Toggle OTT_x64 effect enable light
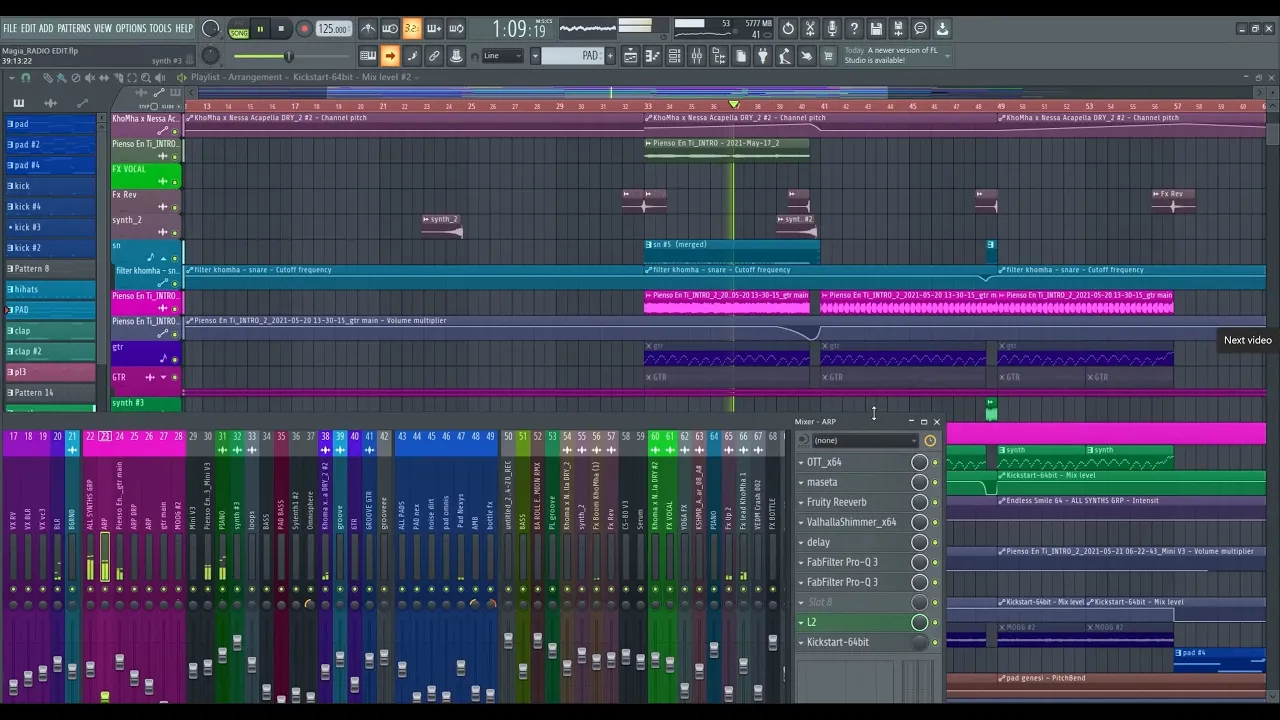The height and width of the screenshot is (720, 1280). click(x=936, y=462)
